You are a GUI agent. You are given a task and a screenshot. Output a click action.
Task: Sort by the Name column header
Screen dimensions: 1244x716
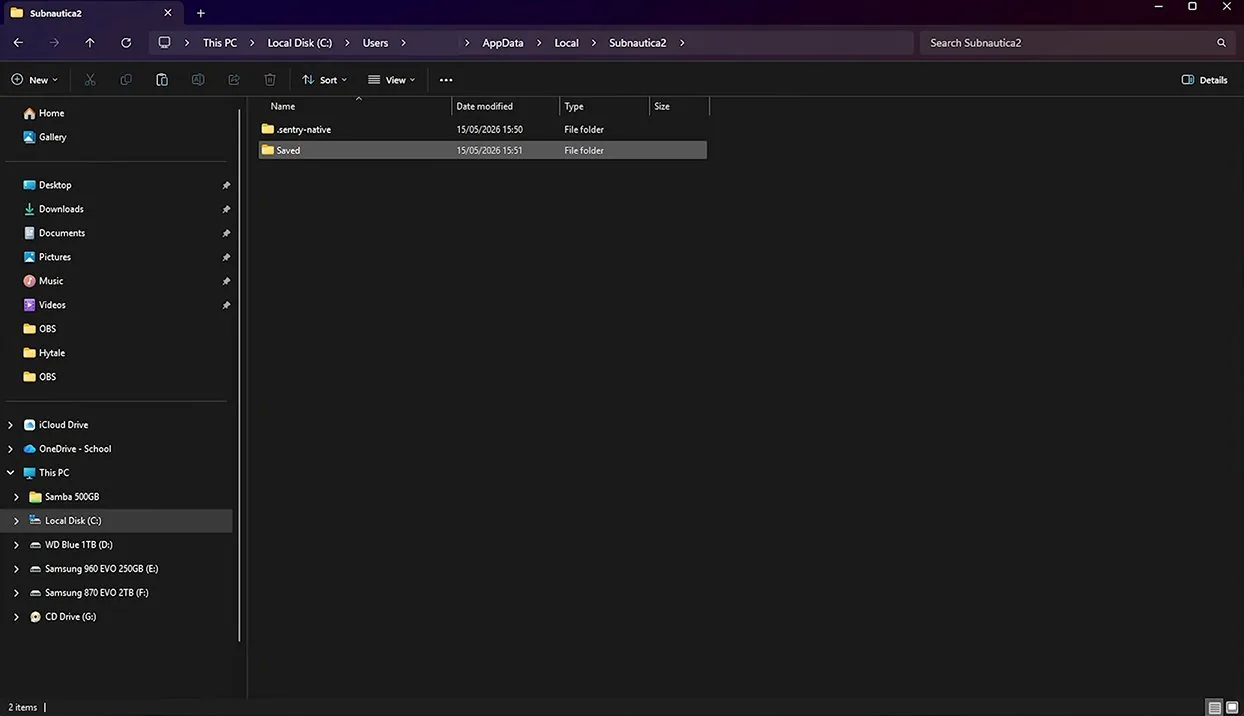pos(359,106)
